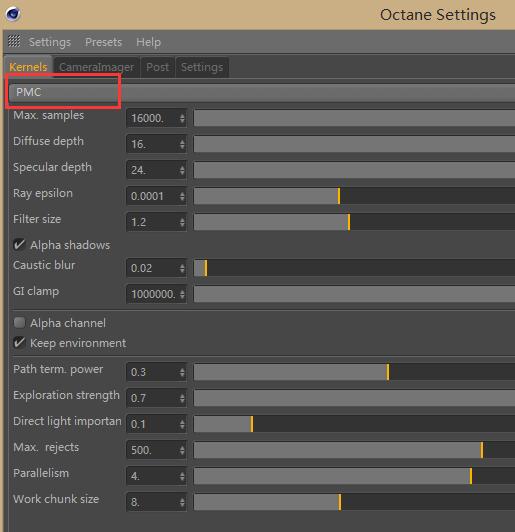
Task: Click the Filter size stepper arrows
Action: click(x=182, y=222)
